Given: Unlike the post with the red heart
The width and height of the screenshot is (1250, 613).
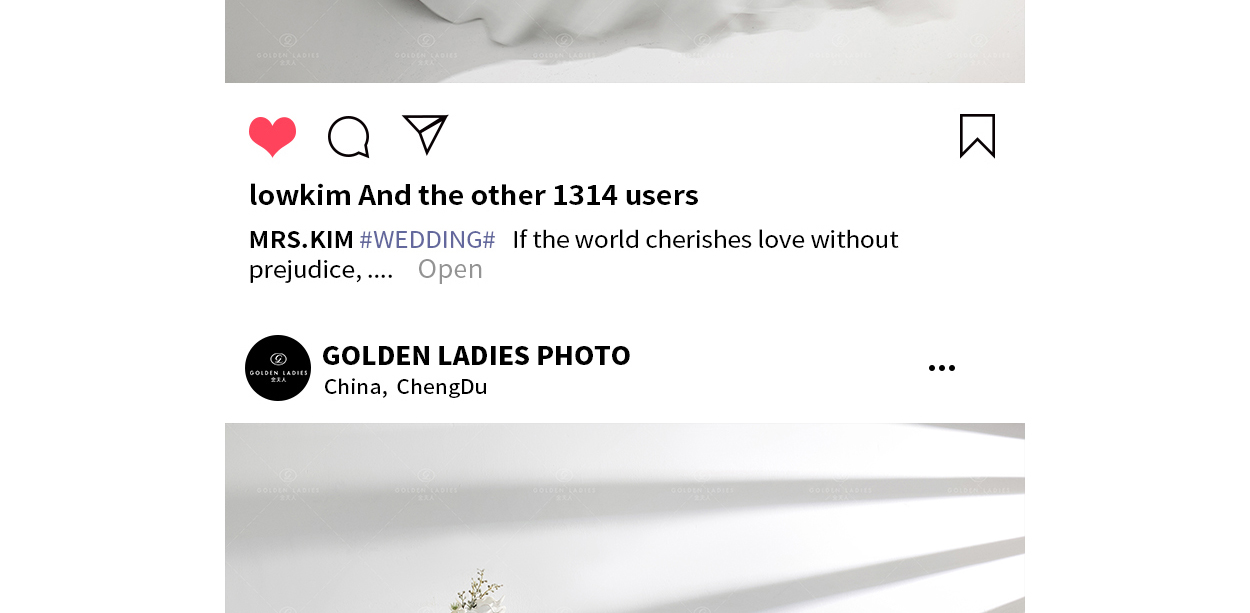Looking at the screenshot, I should [x=272, y=137].
